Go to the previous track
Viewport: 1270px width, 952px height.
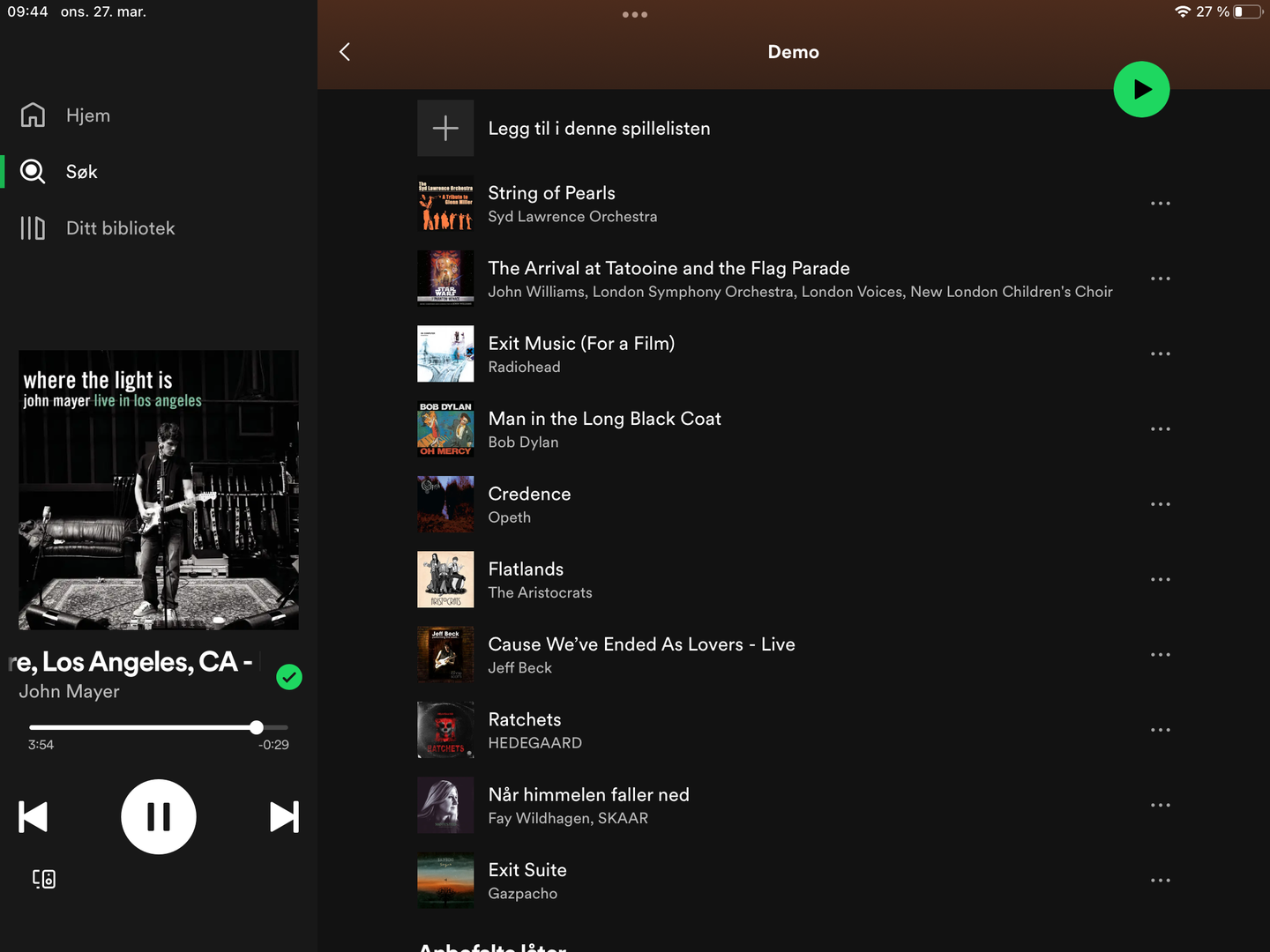(x=34, y=817)
